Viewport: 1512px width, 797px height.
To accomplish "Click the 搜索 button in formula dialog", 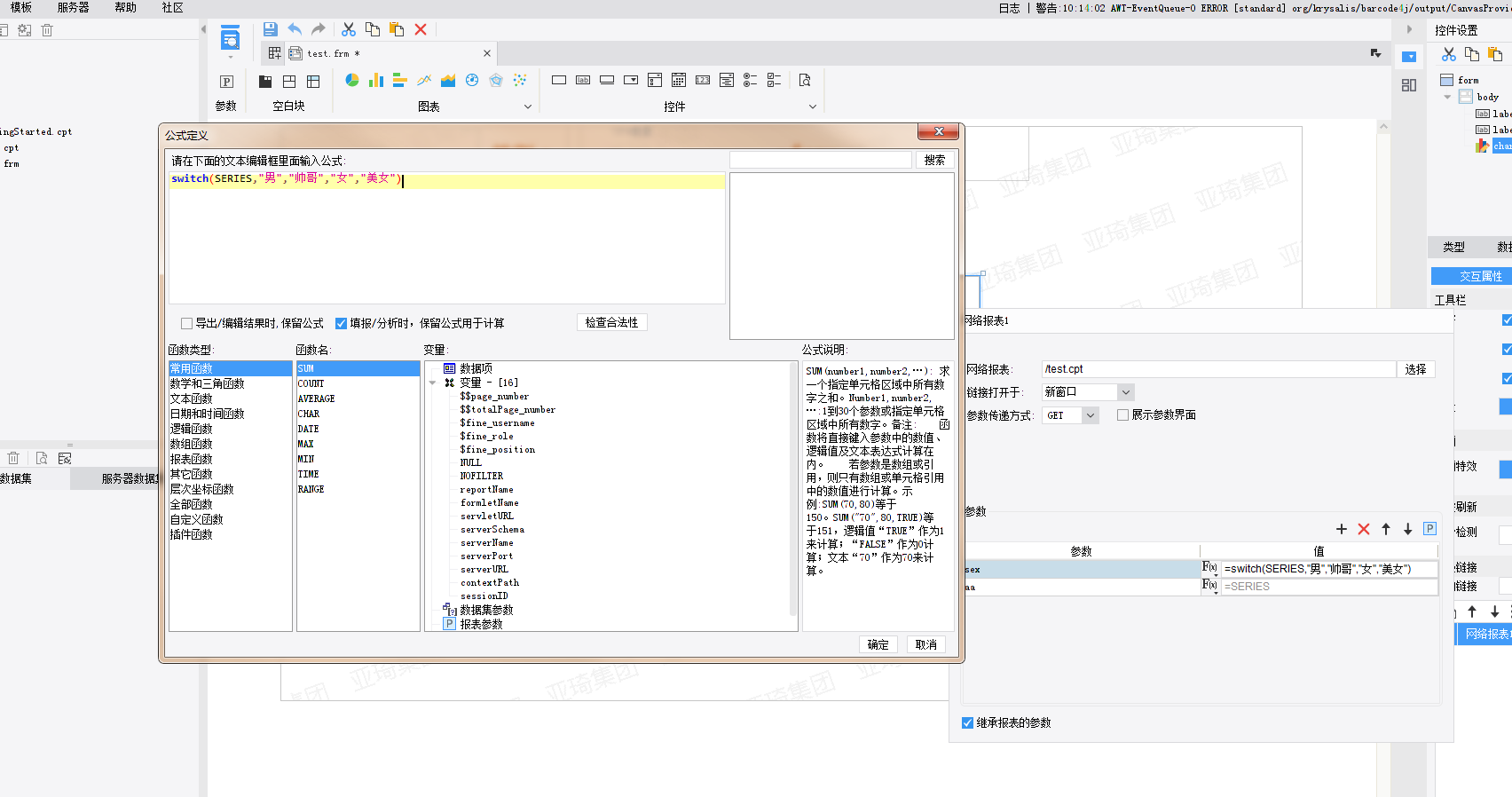I will click(x=934, y=161).
